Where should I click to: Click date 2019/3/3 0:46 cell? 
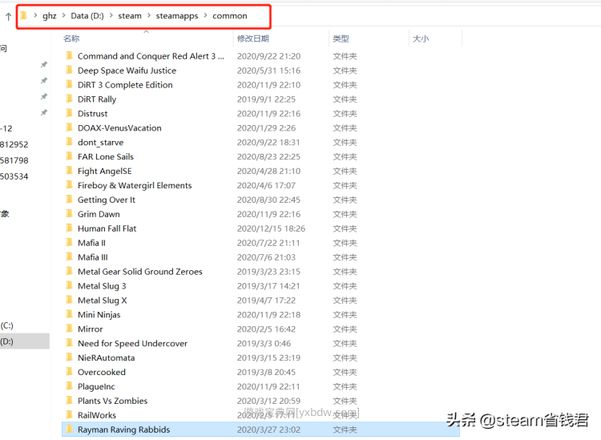coord(264,343)
